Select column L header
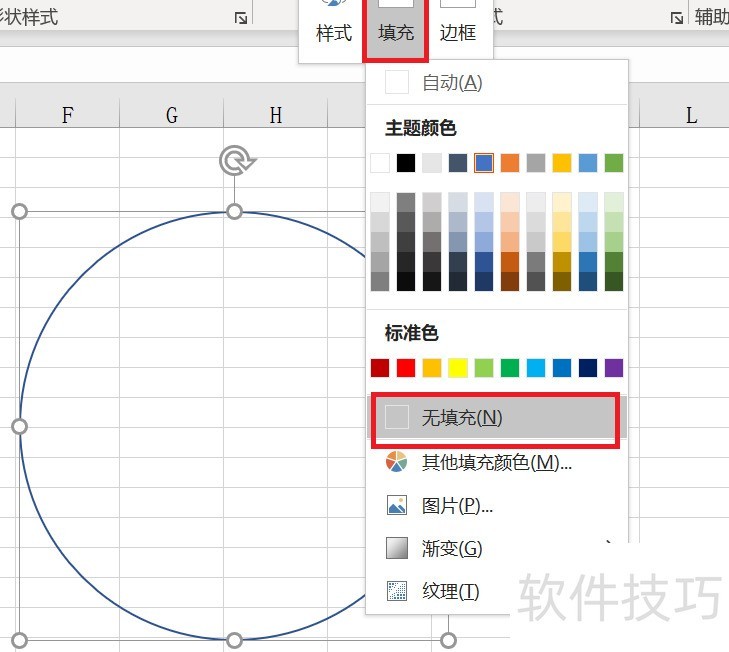 coord(691,114)
